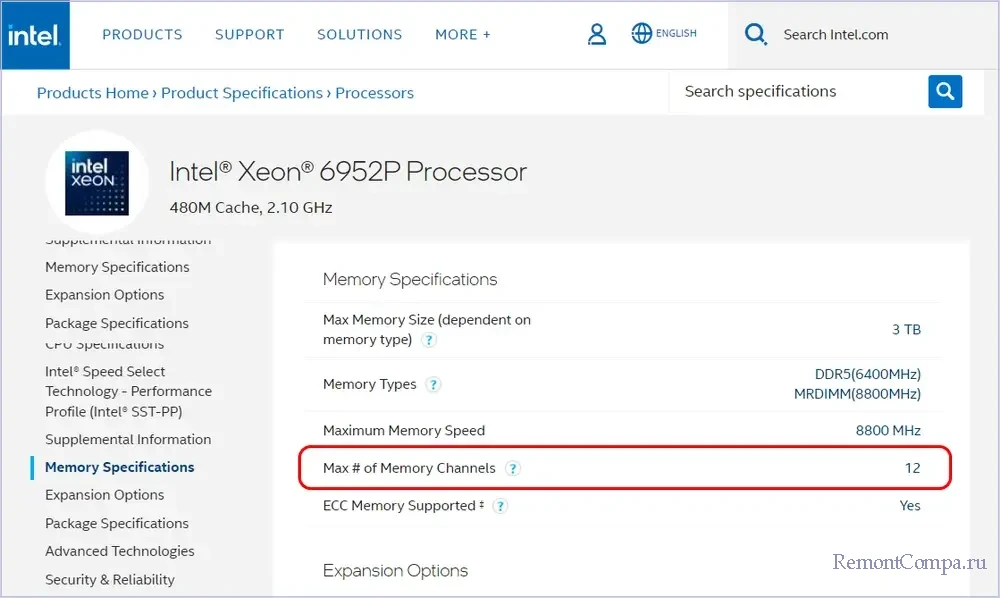Click the Intel.com search magnifier icon

756,34
